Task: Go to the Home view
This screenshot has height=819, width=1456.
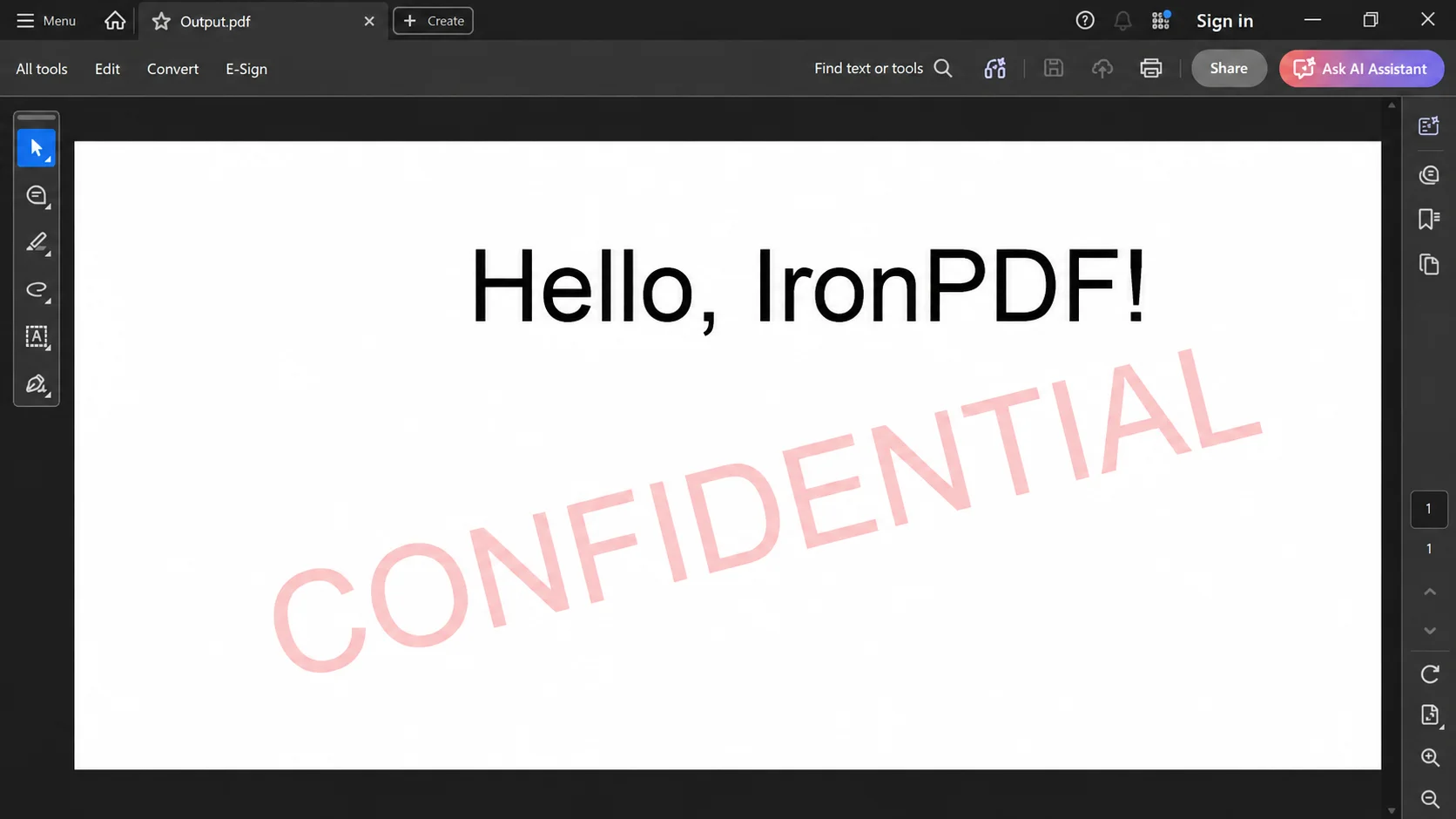Action: [115, 21]
